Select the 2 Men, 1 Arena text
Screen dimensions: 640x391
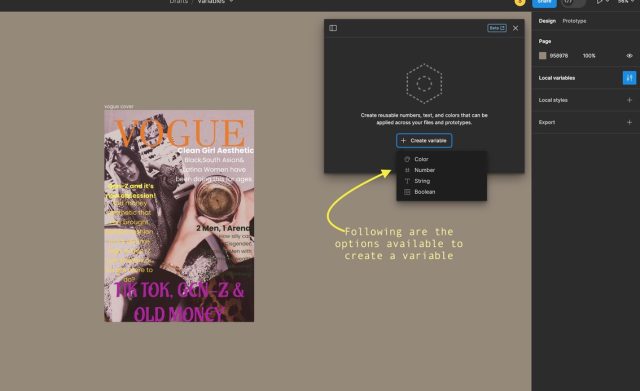[223, 228]
